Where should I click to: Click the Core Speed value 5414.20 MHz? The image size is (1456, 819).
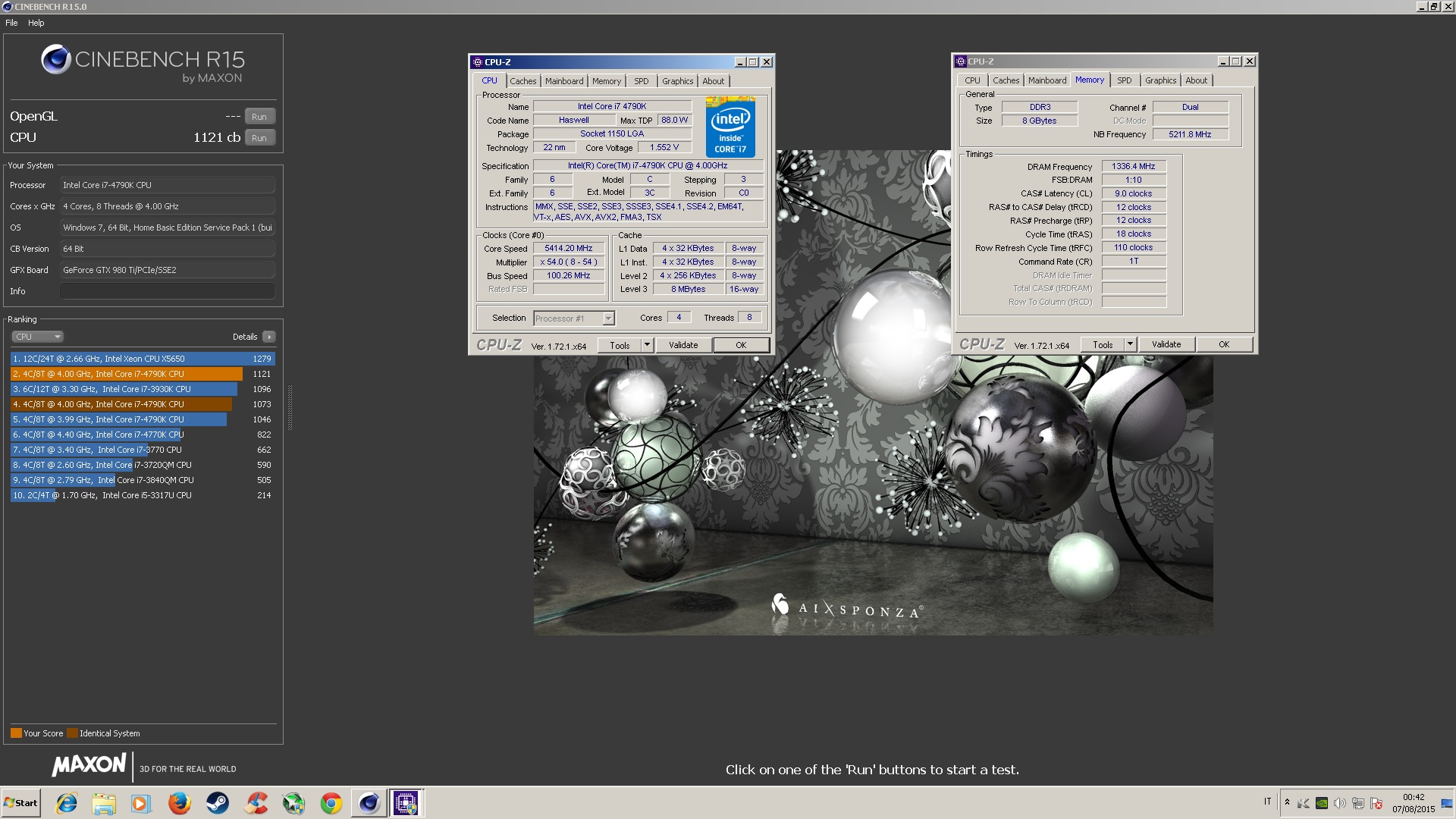pyautogui.click(x=569, y=249)
